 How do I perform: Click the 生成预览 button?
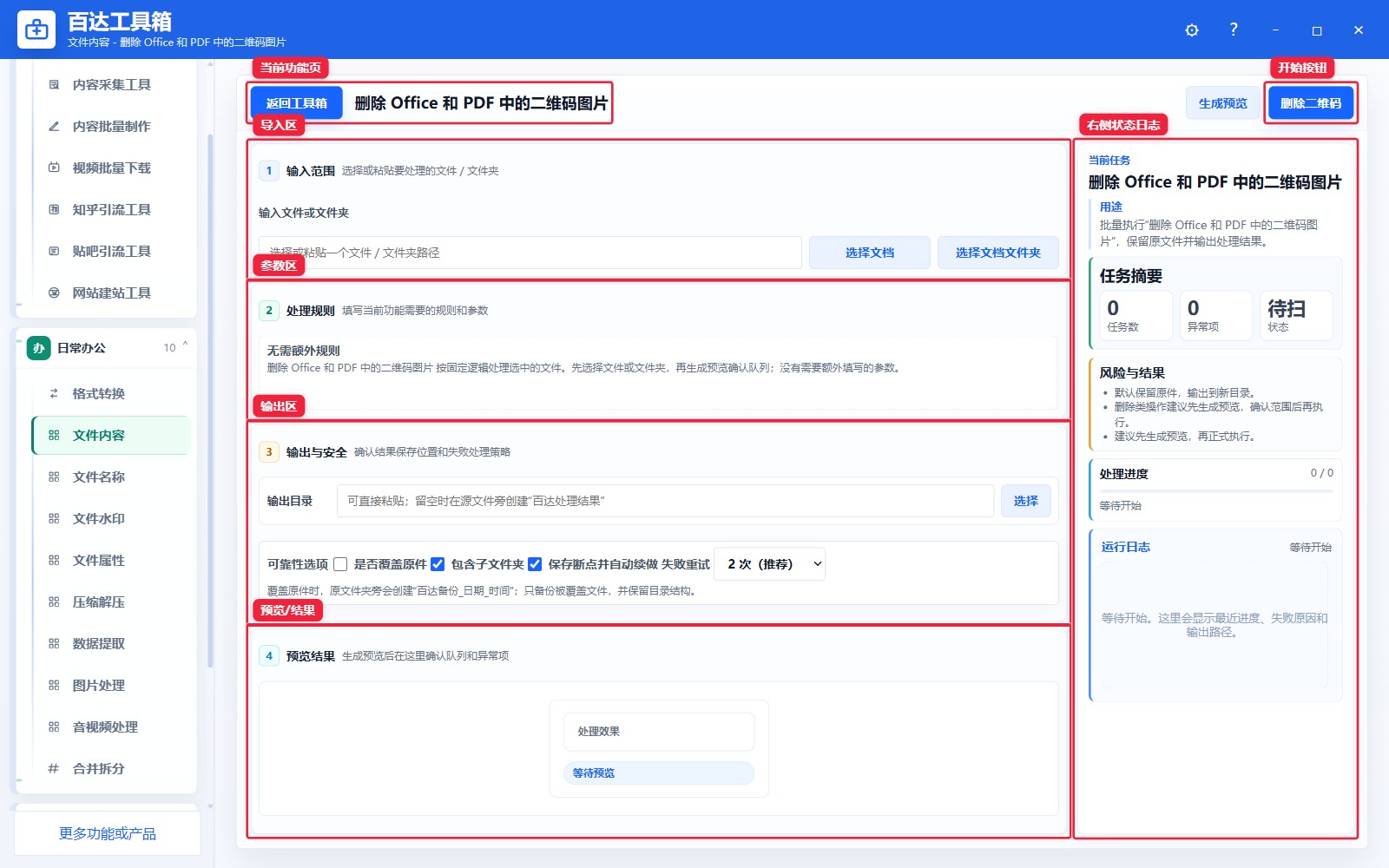point(1223,103)
